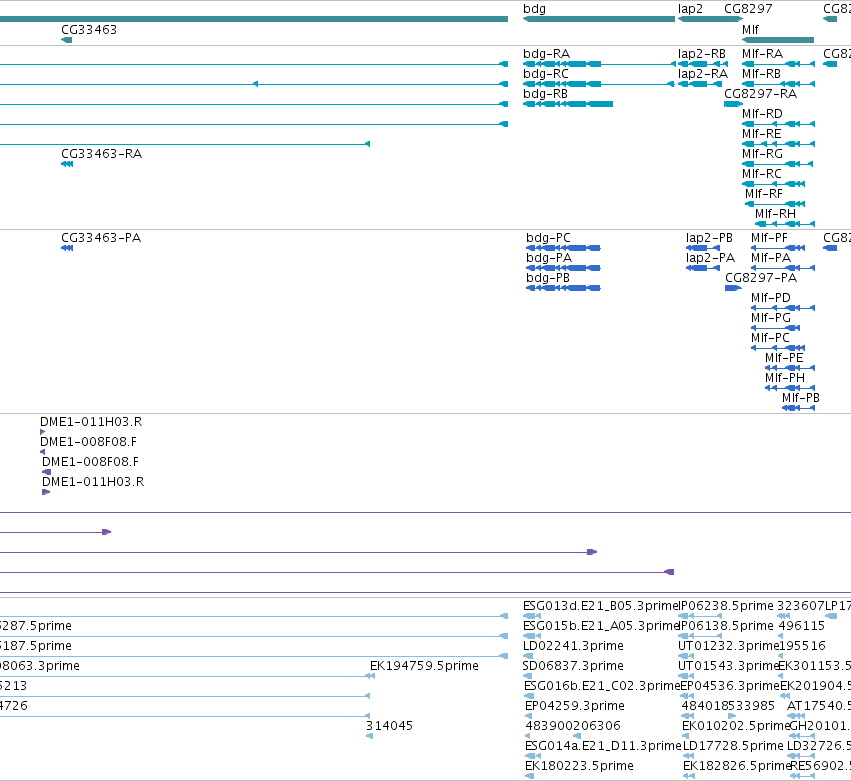Screen dimensions: 851x781
Task: Select EST IP06238.5prime
Action: (x=700, y=616)
